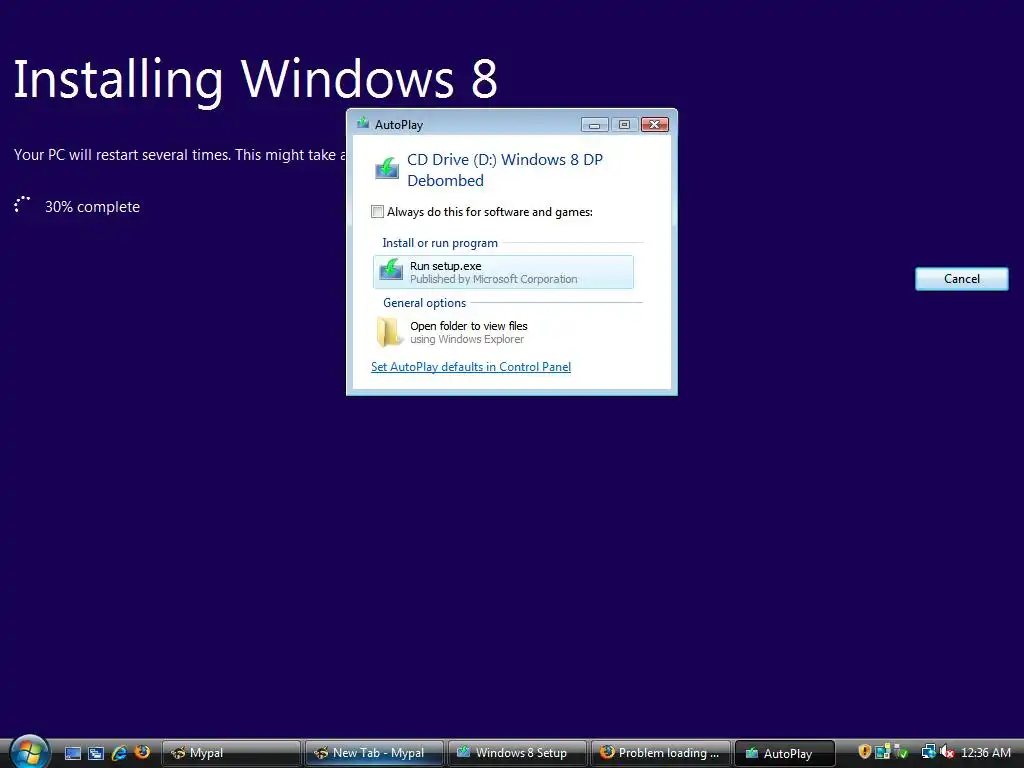
Task: Click the 12:36 AM system clock
Action: 985,753
